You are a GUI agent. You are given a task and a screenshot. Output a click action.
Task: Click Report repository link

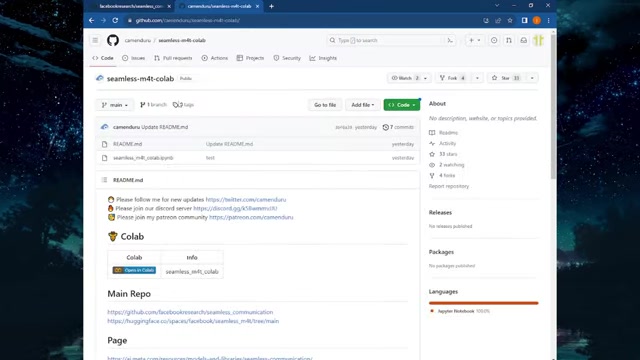point(449,186)
